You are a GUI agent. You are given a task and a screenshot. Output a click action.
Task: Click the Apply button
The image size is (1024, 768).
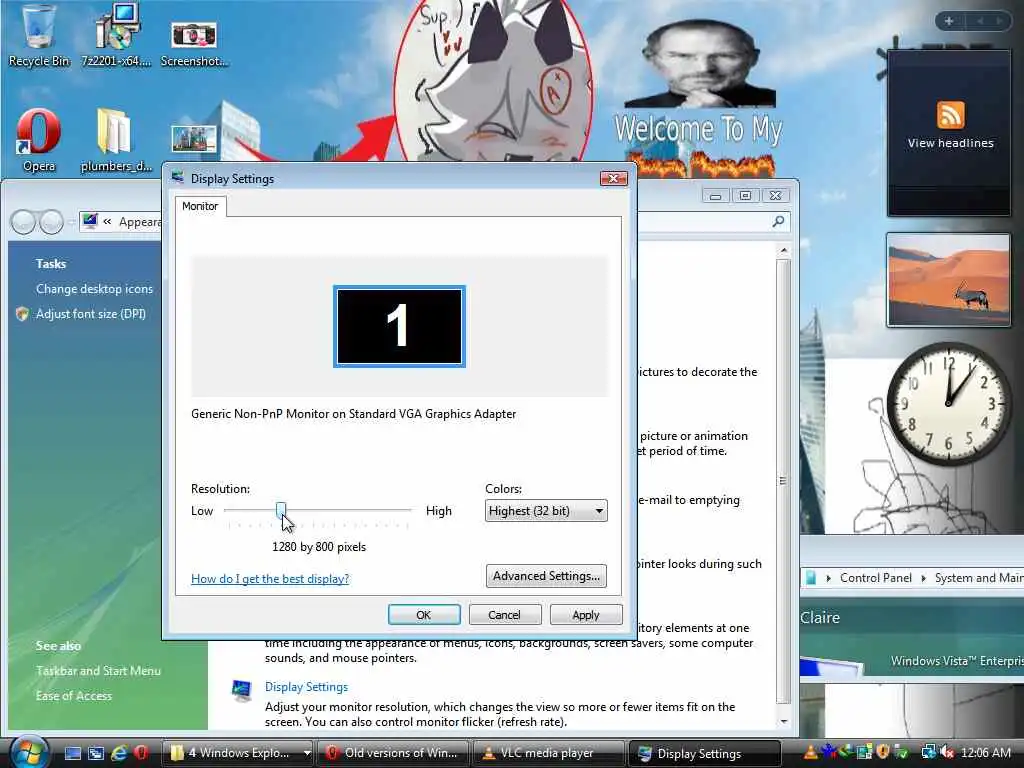coord(586,615)
